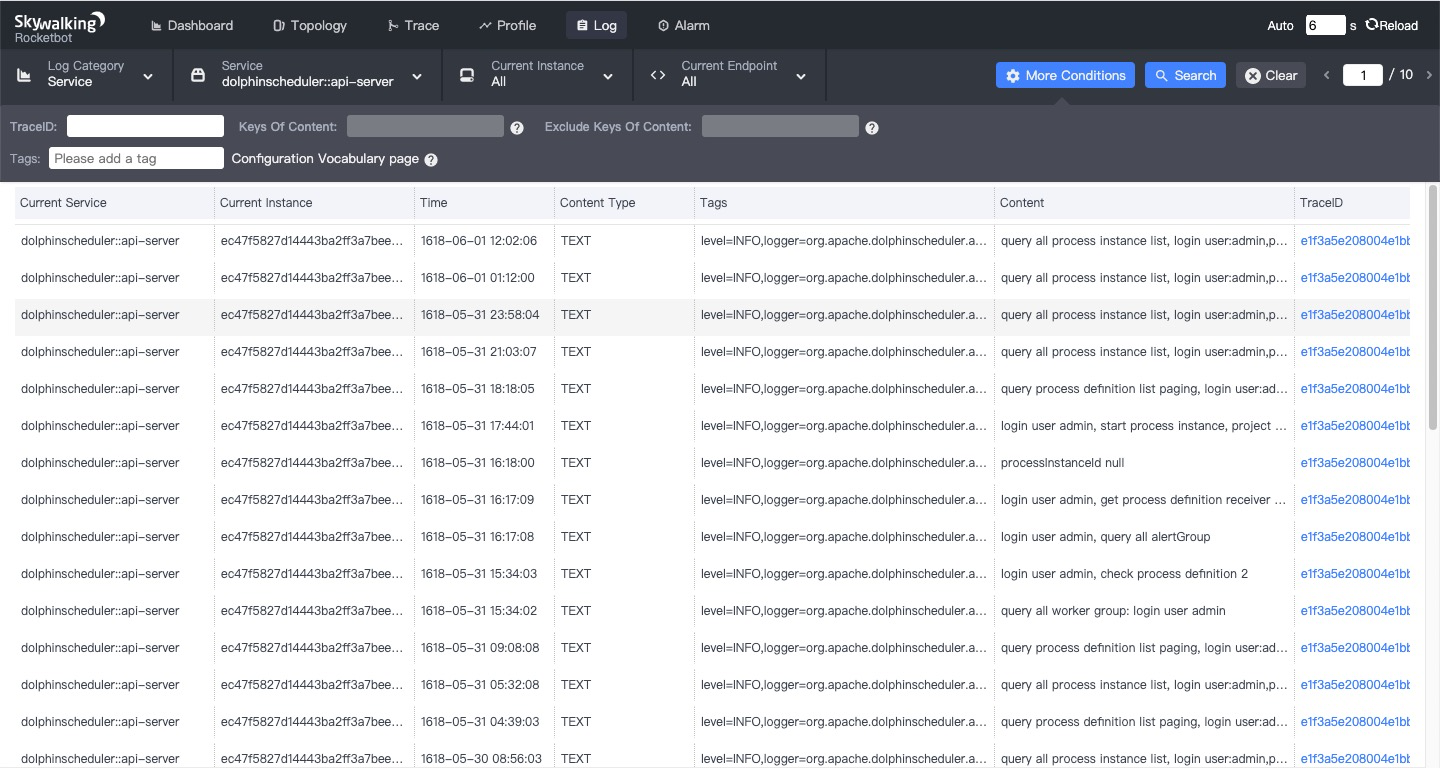Go to the Profile tab
1440x769 pixels.
click(x=507, y=25)
